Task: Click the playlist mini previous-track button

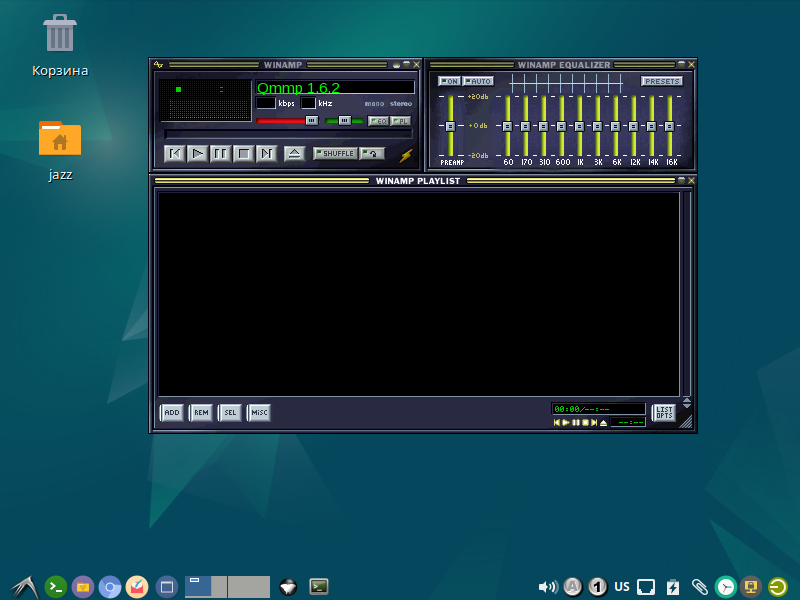Action: [557, 422]
